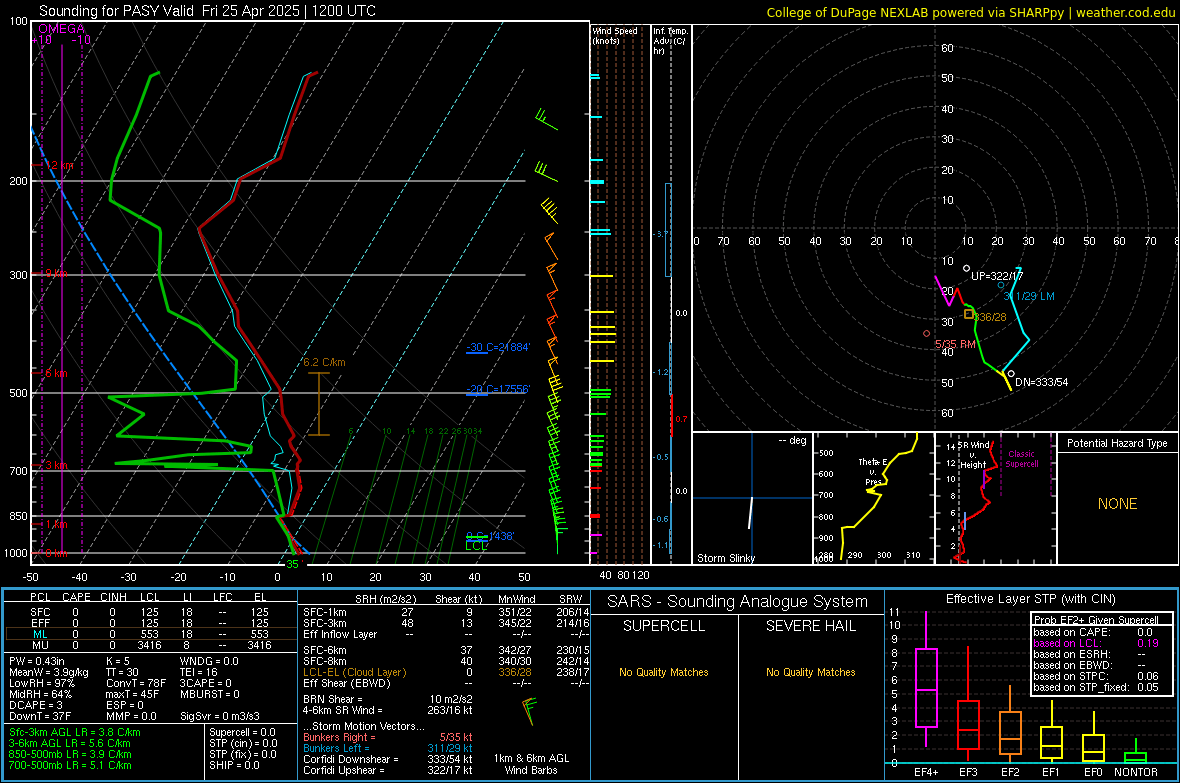The height and width of the screenshot is (783, 1180).
Task: Select the magenta 'based on LCL:' row
Action: pyautogui.click(x=1096, y=643)
